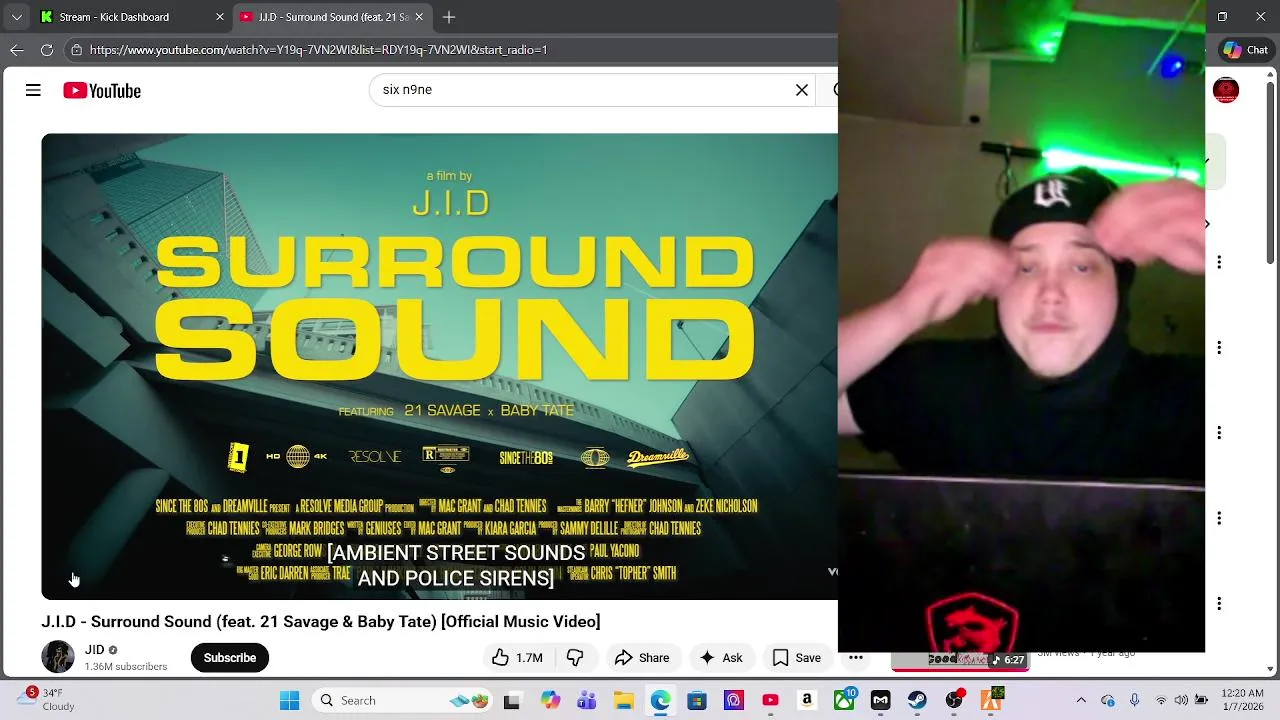The image size is (1280, 720).
Task: Open the fourth sidebar video's three-dot menu
Action: click(1219, 518)
